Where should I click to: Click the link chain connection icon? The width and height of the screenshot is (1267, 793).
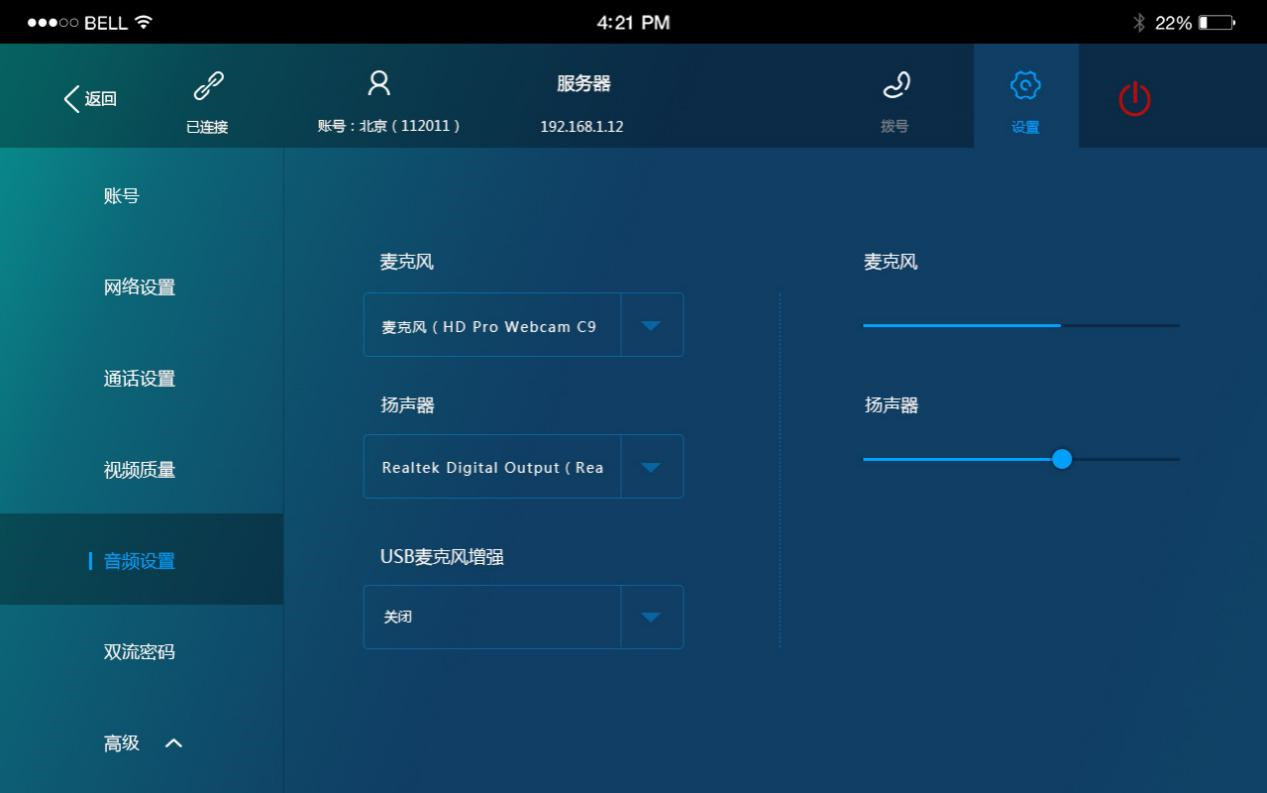click(x=208, y=87)
